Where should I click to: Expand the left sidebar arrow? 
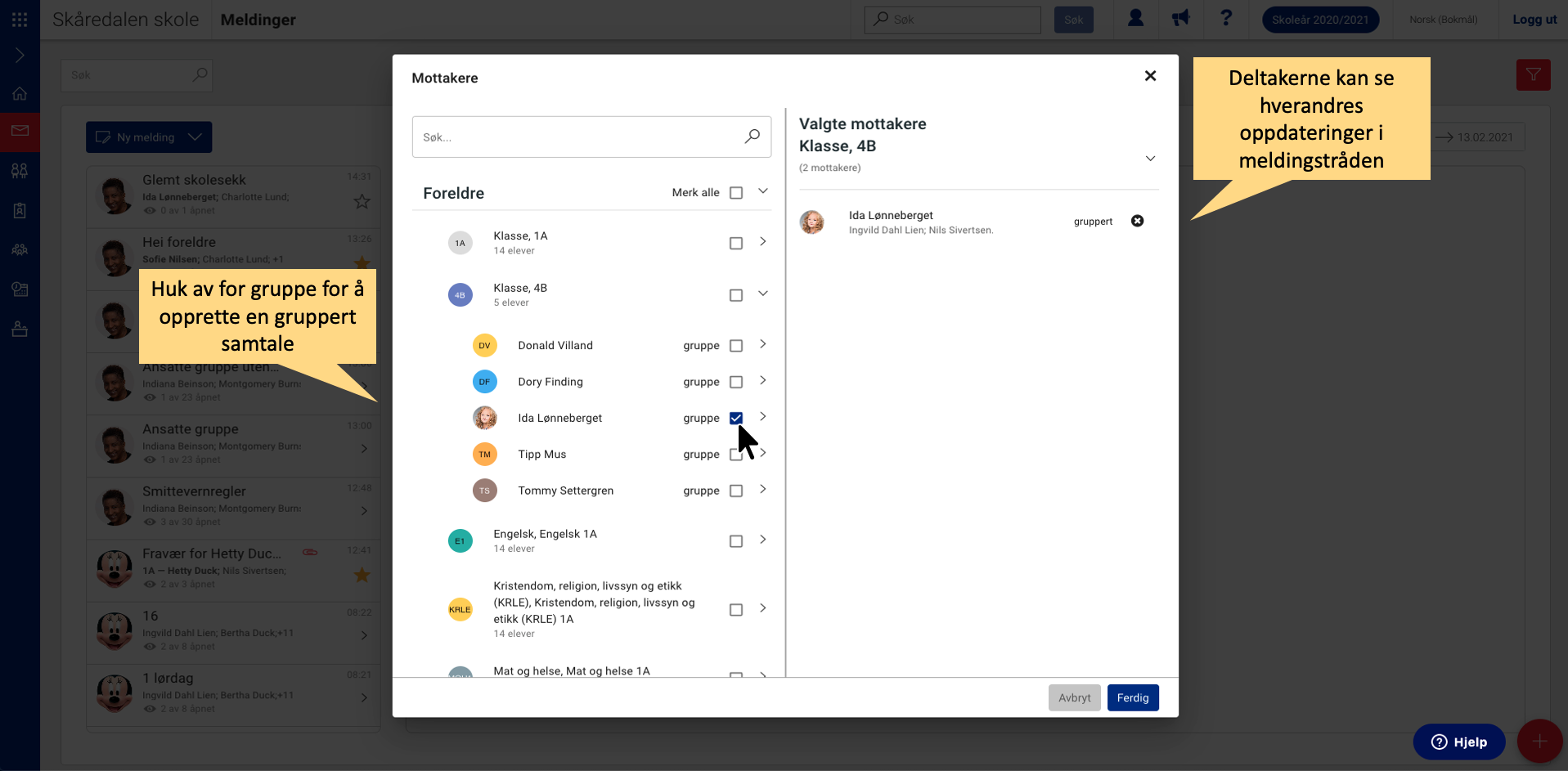tap(20, 56)
